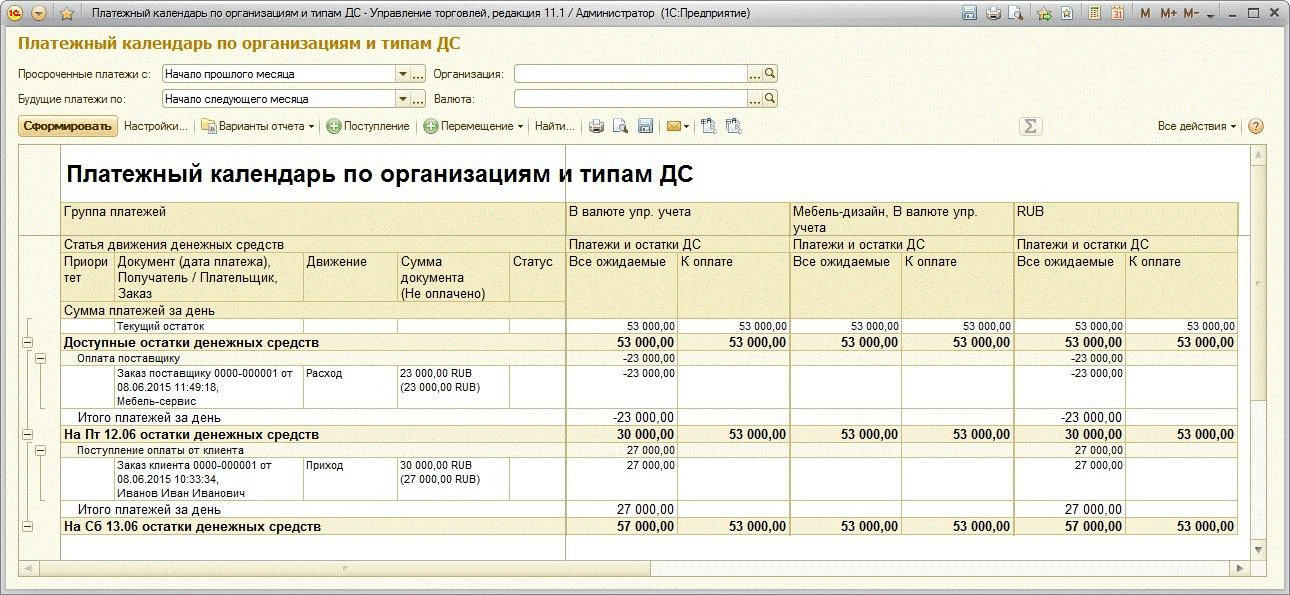Save the report with the toolbar floppy icon
This screenshot has width=1290, height=595.
click(646, 126)
